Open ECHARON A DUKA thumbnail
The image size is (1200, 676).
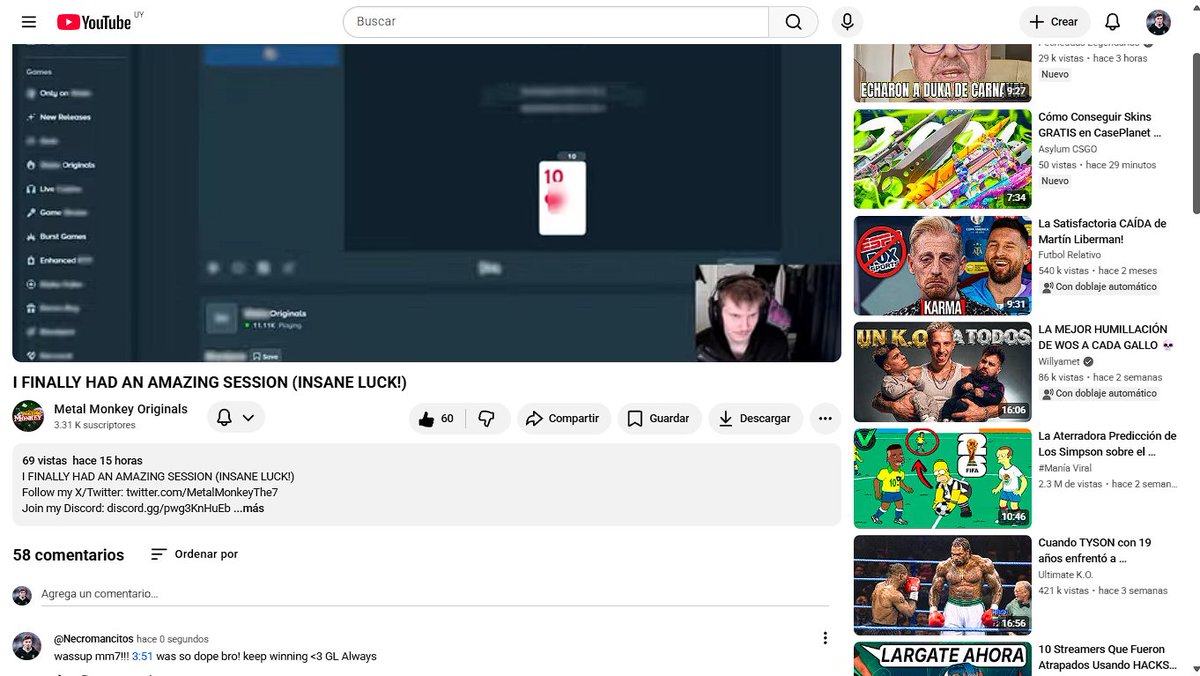942,73
